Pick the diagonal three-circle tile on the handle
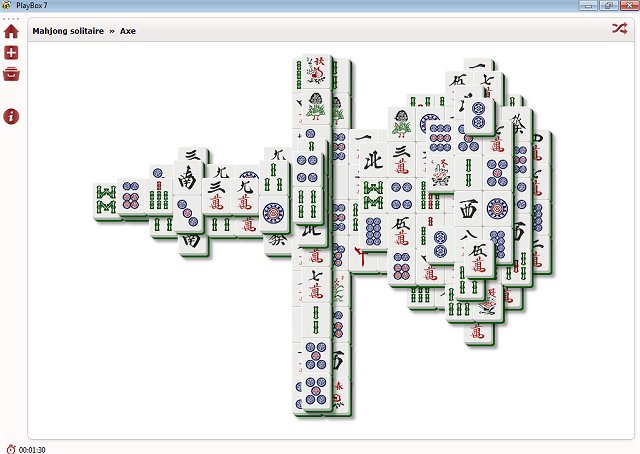640x454 pixels. [x=188, y=214]
